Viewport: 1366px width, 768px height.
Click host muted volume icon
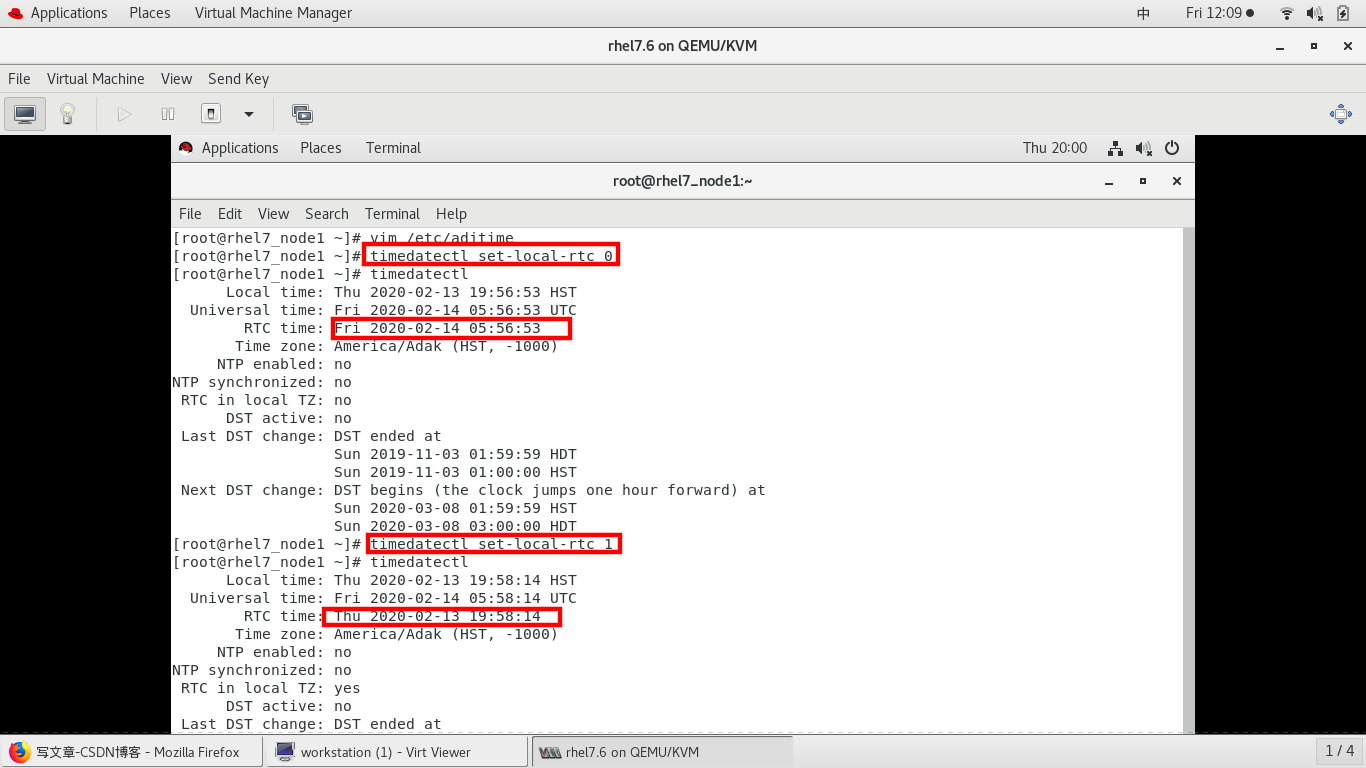pos(1315,13)
